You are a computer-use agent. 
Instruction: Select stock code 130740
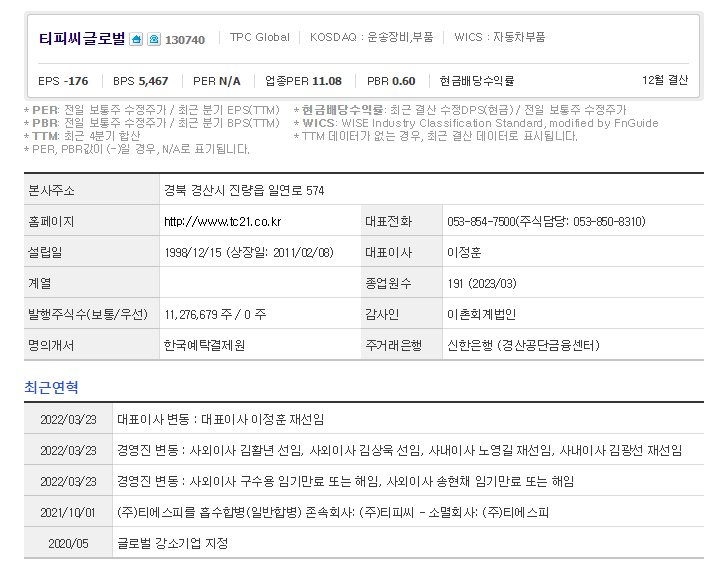185,40
